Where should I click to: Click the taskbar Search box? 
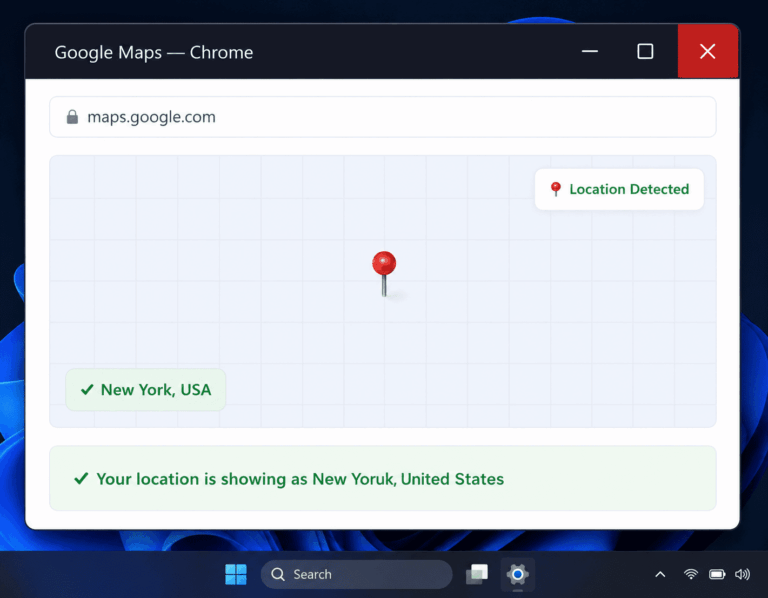pos(357,574)
